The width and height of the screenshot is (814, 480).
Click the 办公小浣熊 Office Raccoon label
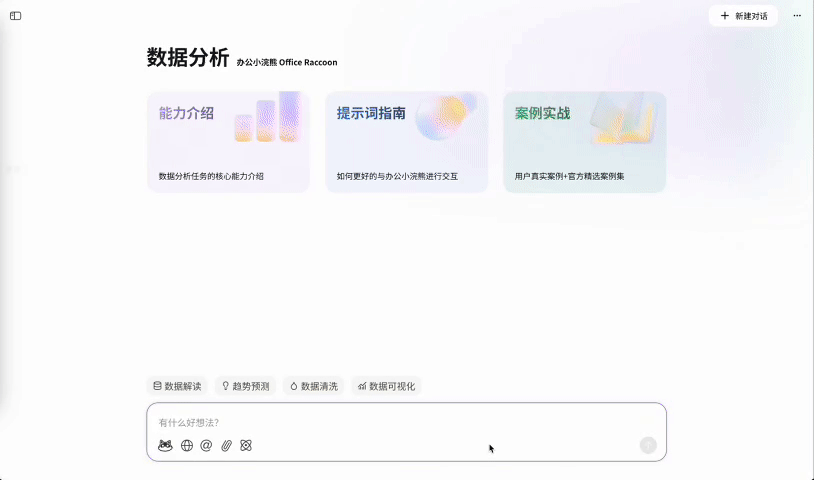(287, 62)
